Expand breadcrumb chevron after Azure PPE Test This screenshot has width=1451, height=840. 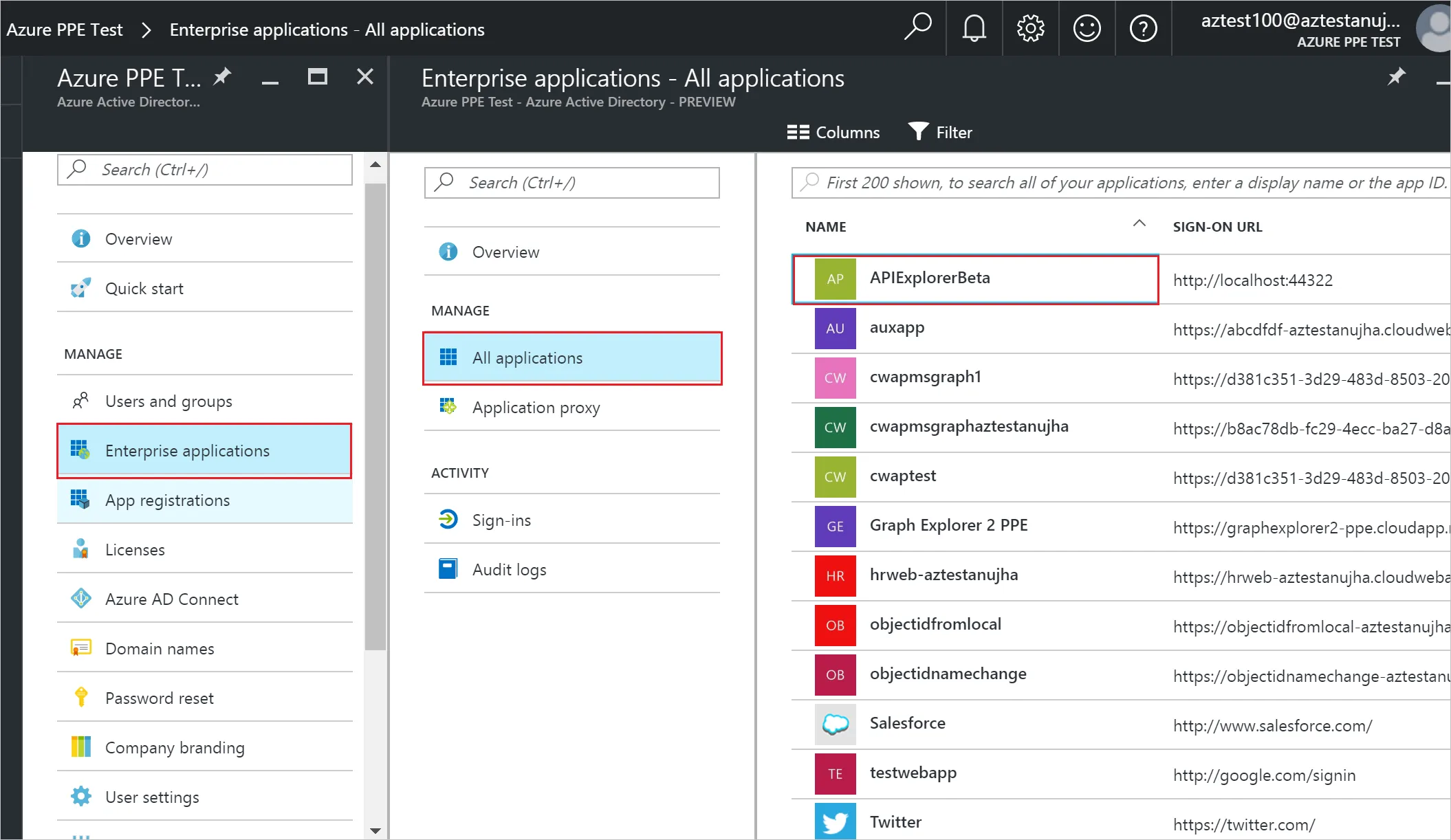(x=146, y=30)
